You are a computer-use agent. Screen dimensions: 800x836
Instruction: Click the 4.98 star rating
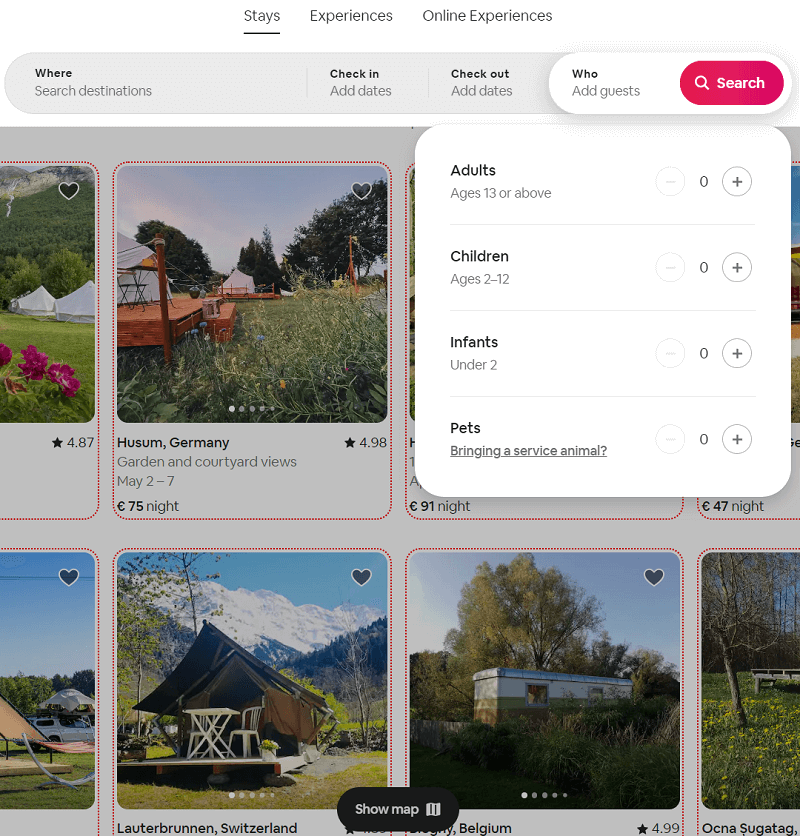(x=365, y=443)
